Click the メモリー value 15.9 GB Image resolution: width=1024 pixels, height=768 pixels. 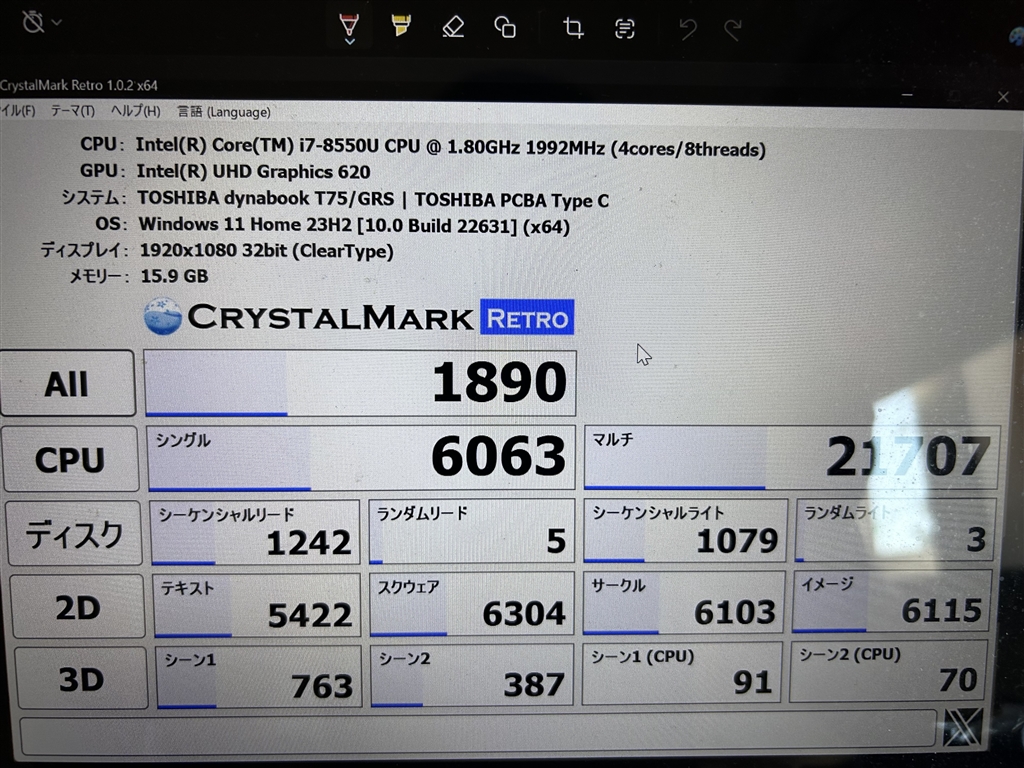174,276
